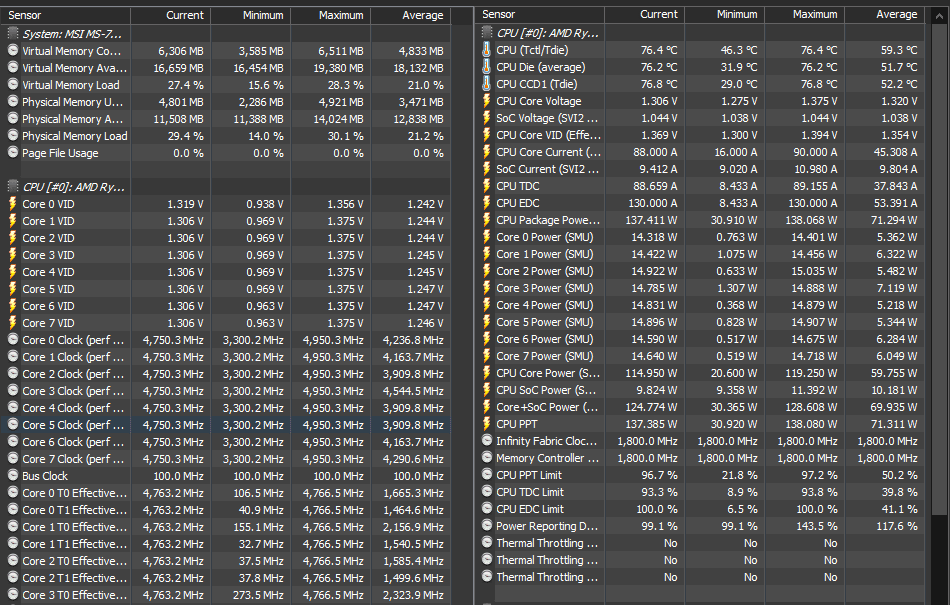
Task: Click the Average column header in left pane
Action: tap(422, 16)
